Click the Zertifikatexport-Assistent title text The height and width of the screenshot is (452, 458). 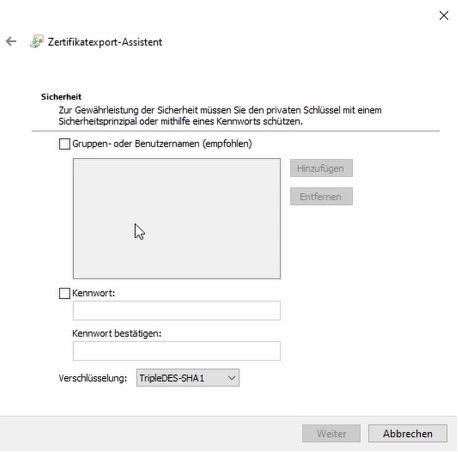105,42
